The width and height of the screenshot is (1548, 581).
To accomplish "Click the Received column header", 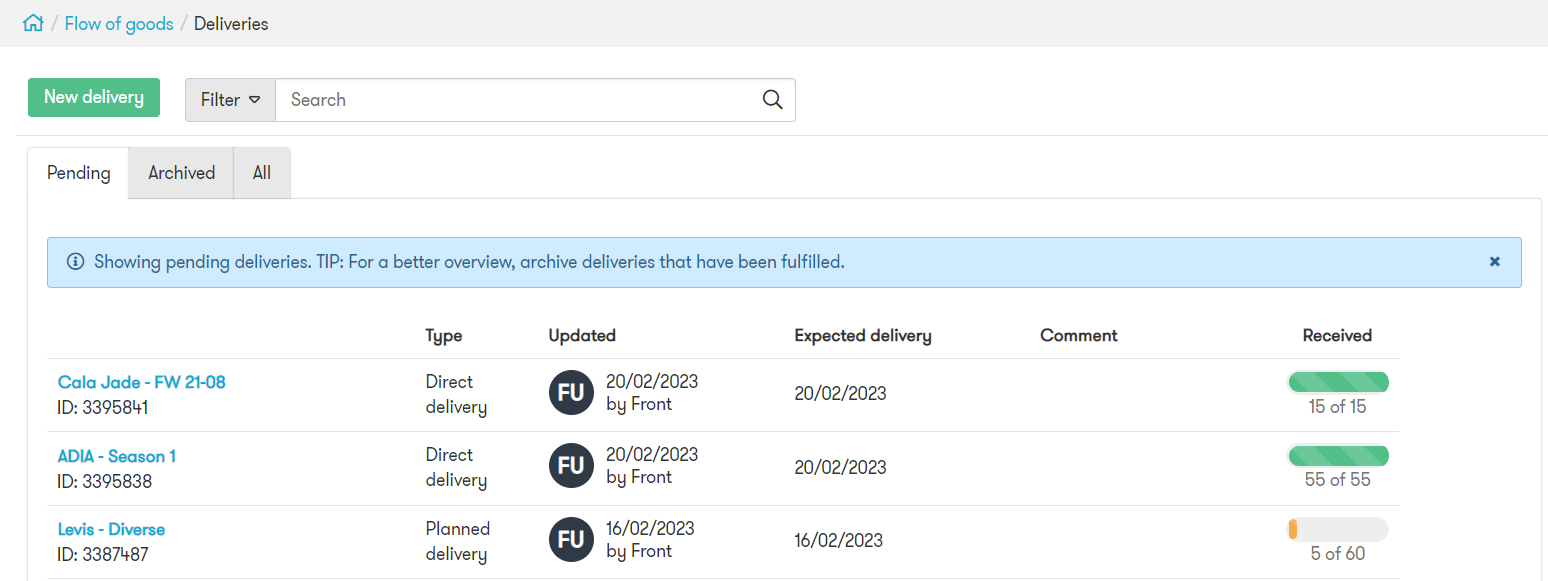I will point(1337,335).
